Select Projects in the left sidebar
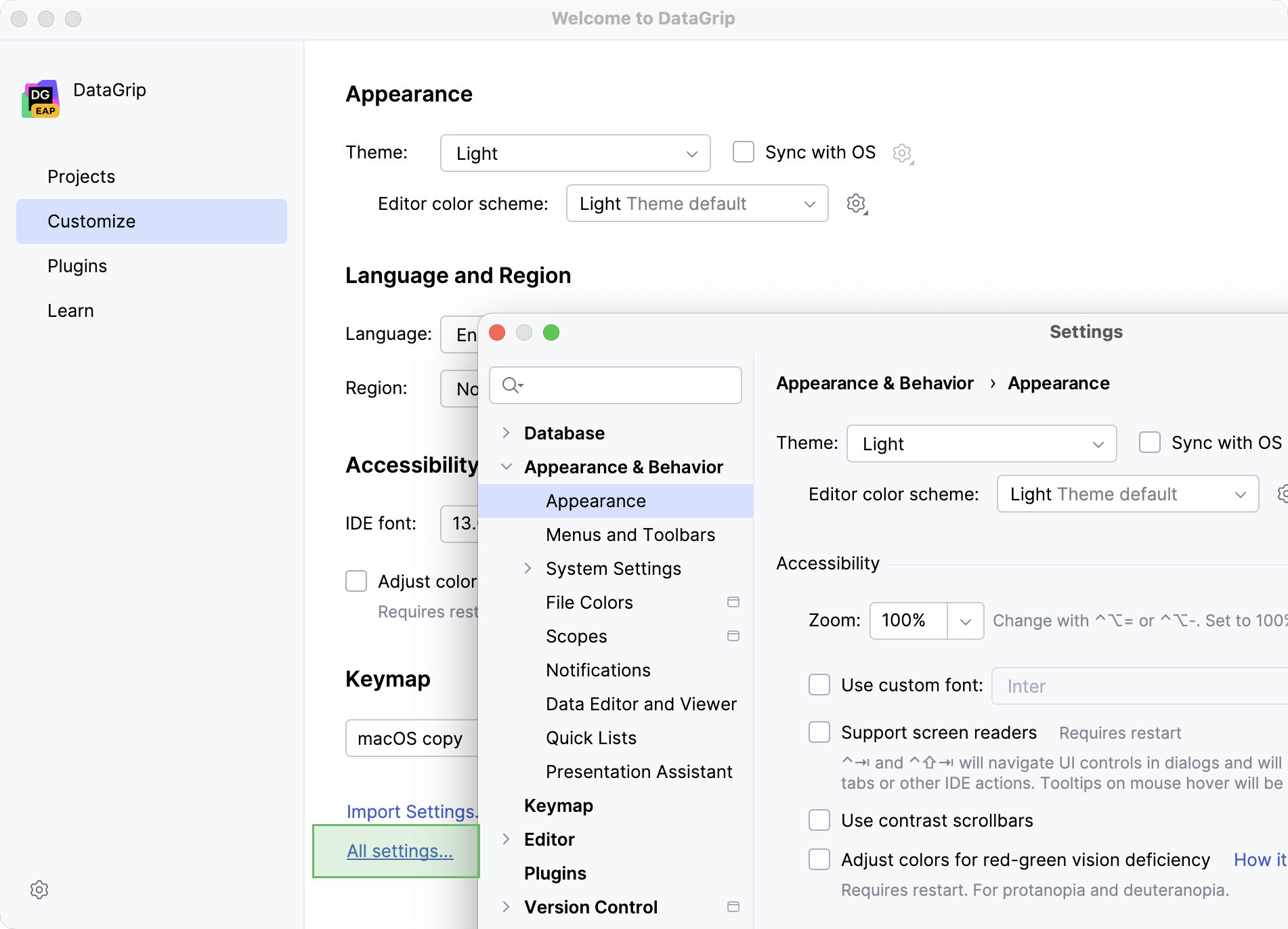Screen dimensions: 1288x929 click(81, 176)
